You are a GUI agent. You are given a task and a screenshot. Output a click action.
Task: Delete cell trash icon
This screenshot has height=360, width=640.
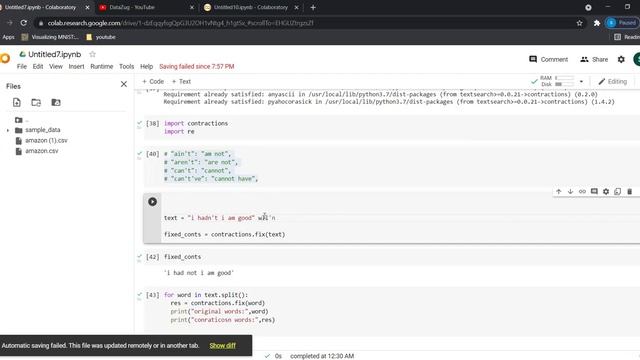(629, 191)
